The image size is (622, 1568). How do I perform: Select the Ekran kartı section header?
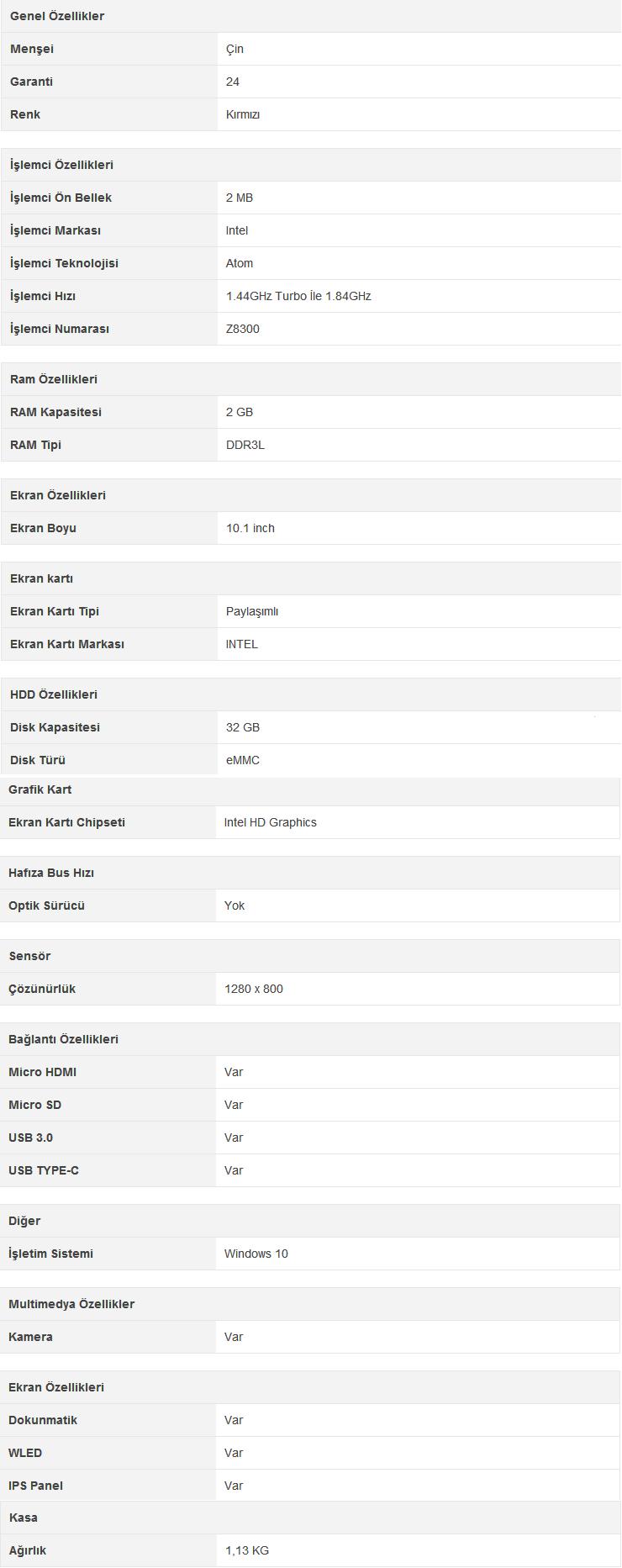pyautogui.click(x=41, y=578)
